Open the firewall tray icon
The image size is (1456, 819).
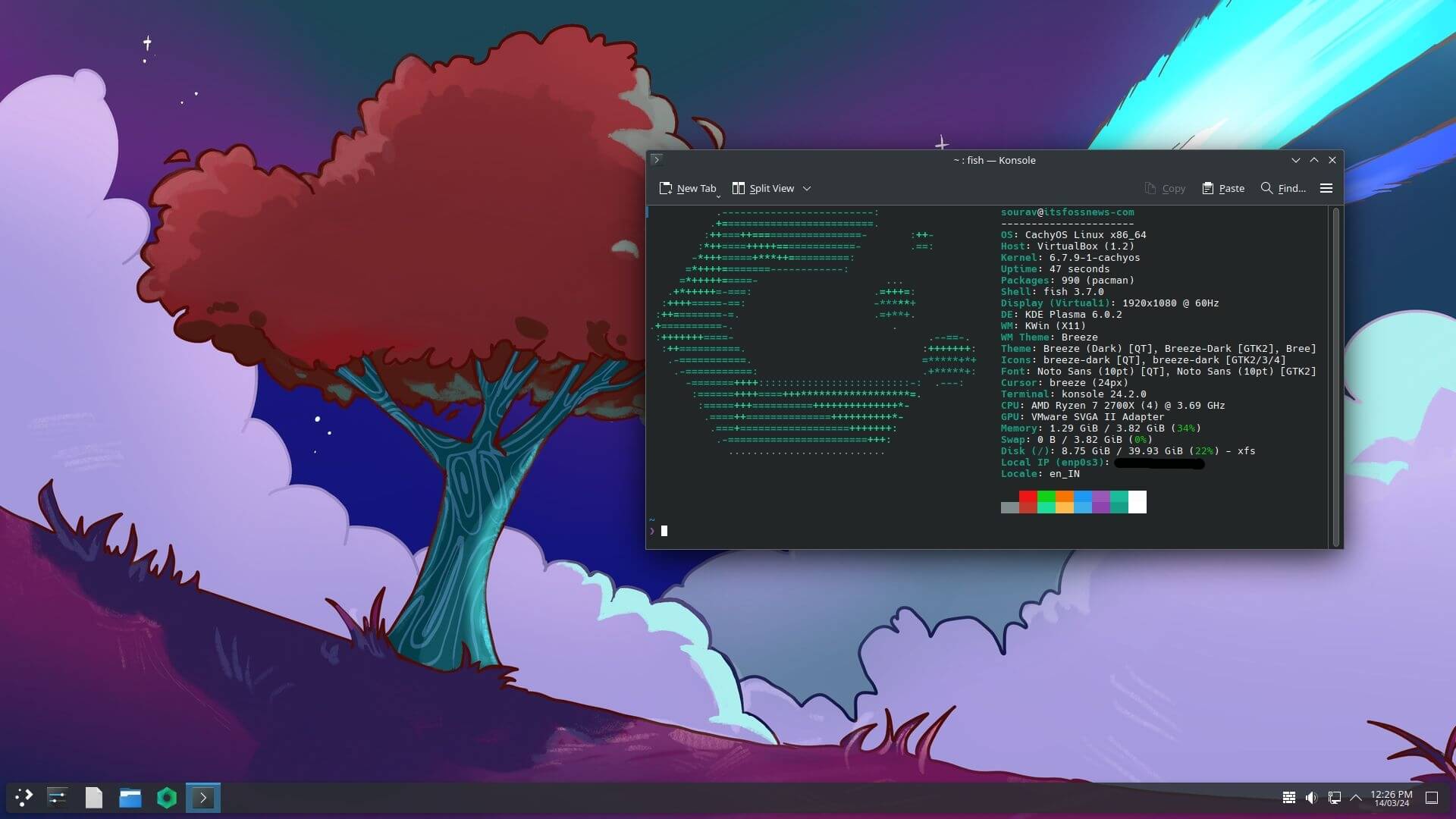point(1289,797)
